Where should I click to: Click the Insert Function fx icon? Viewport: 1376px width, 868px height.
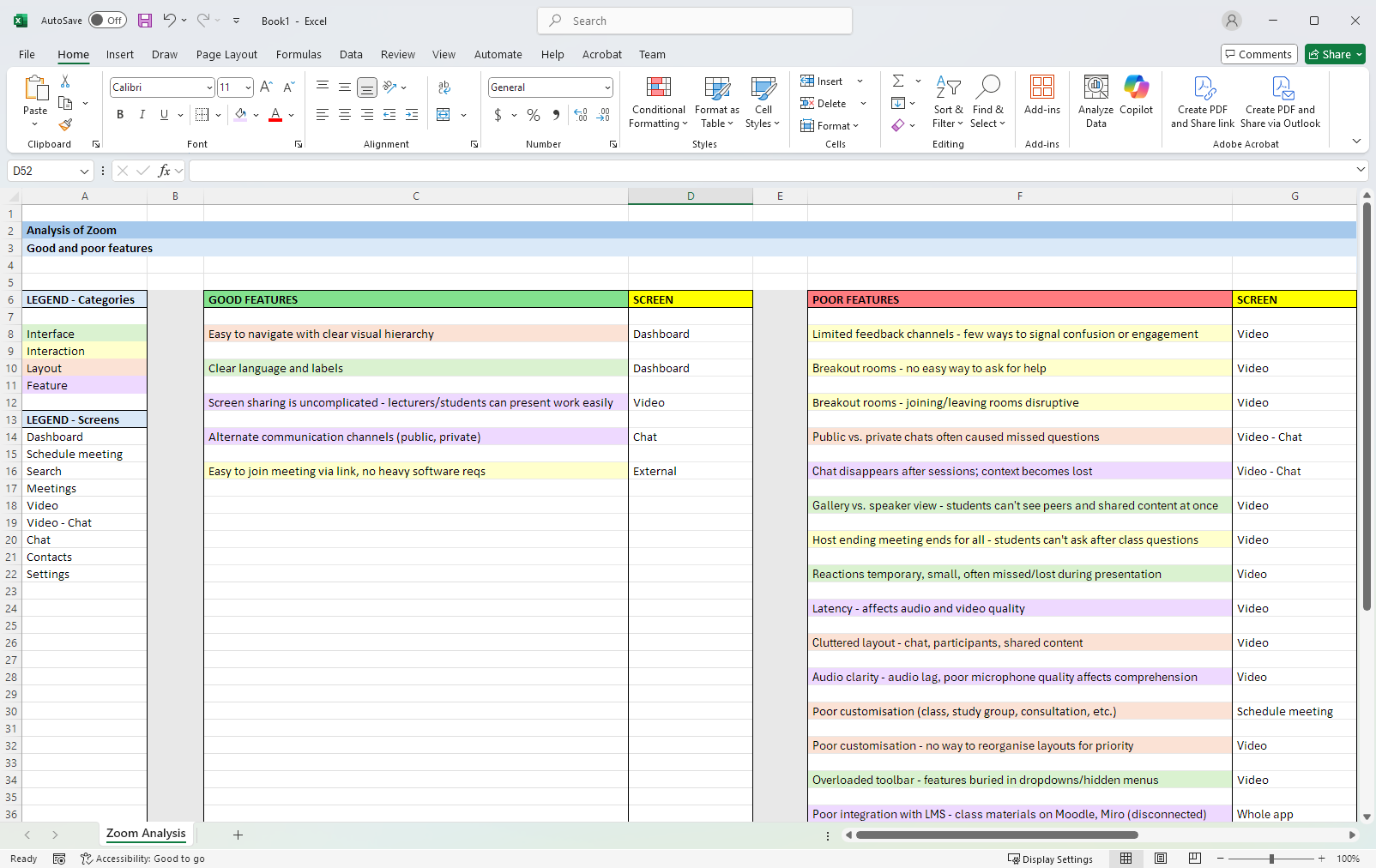tap(165, 171)
